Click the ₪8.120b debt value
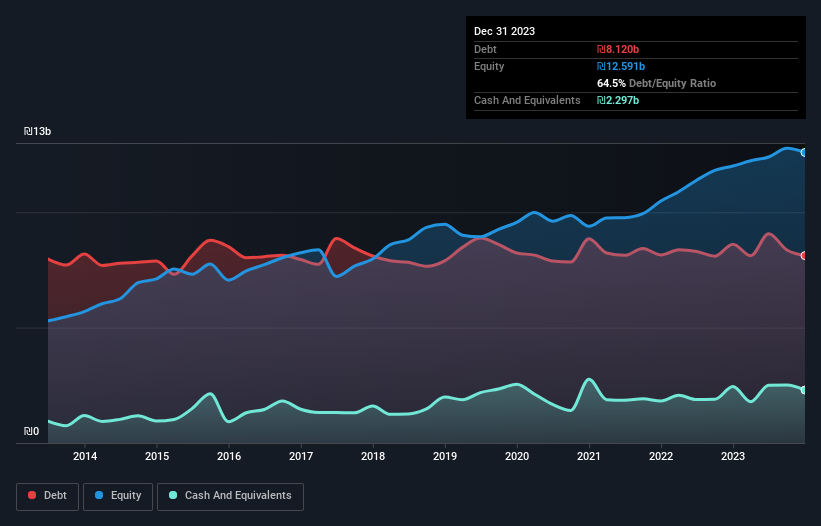Viewport: 821px width, 526px height. [x=618, y=49]
